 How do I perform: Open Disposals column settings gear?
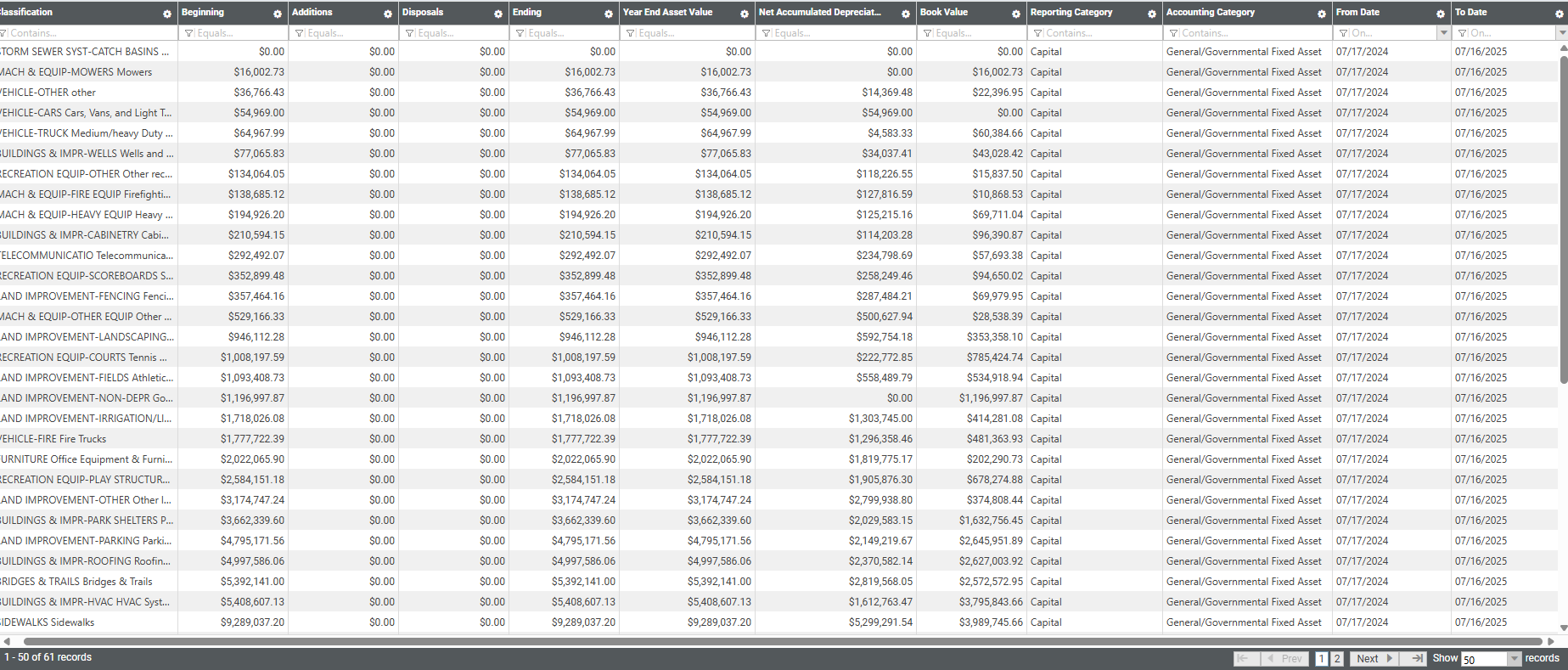(498, 14)
